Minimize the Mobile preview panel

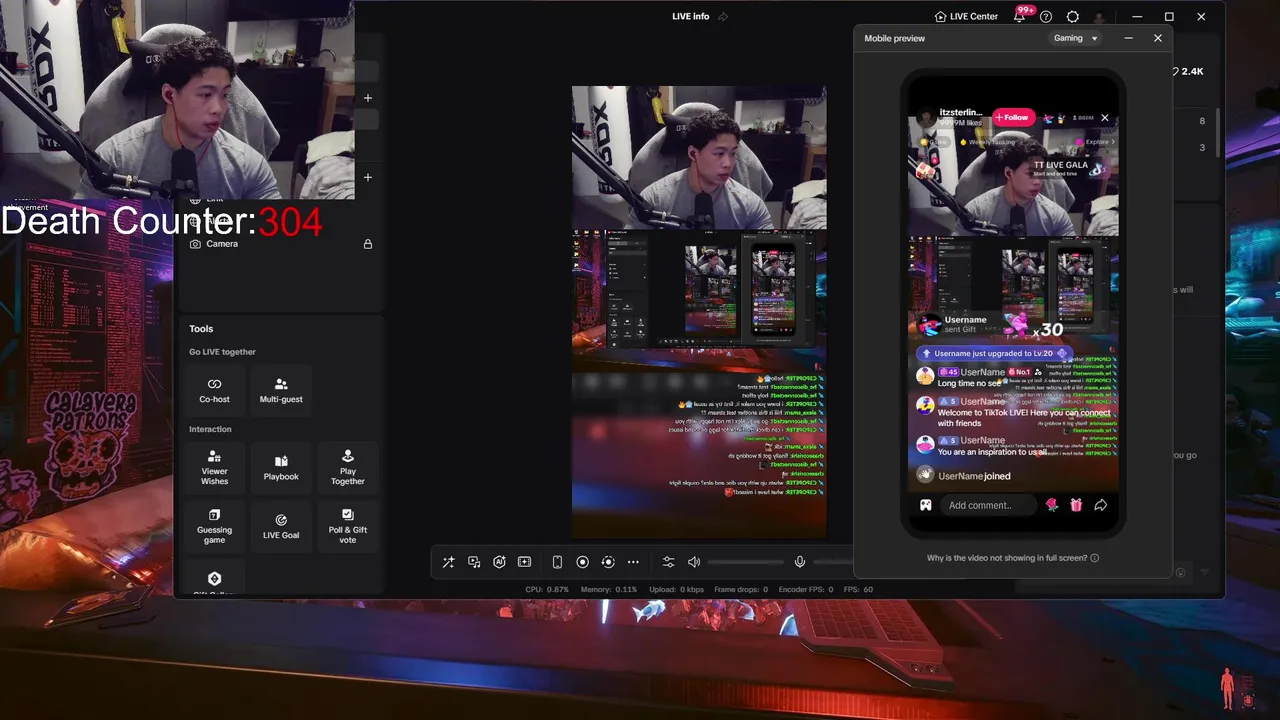(1128, 38)
